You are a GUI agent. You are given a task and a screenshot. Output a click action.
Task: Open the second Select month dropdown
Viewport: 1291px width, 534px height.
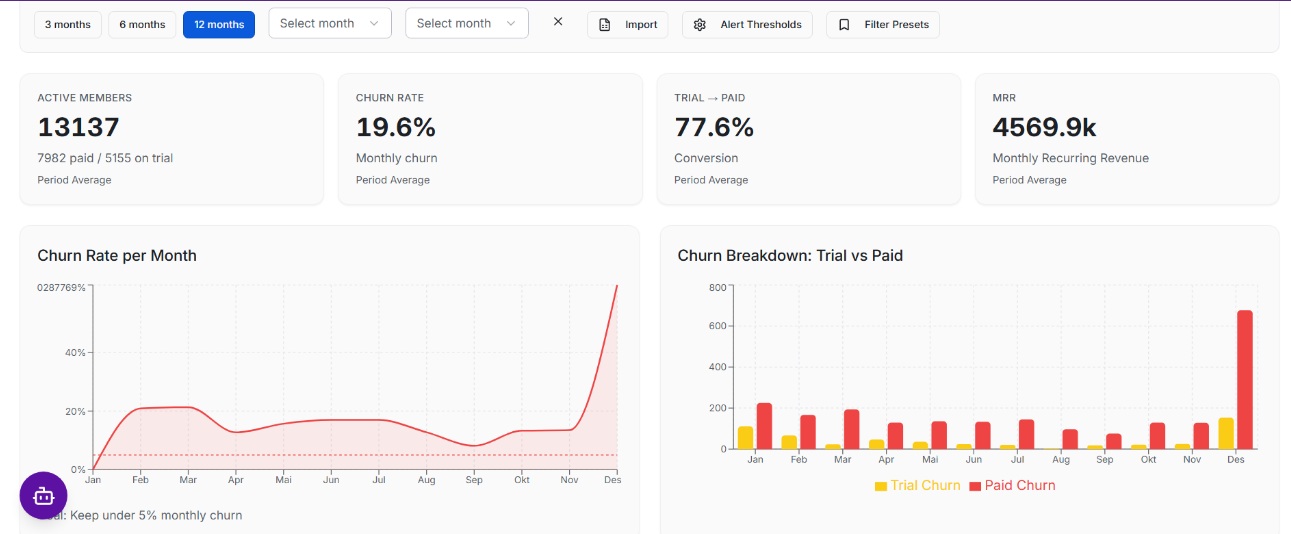[x=467, y=23]
